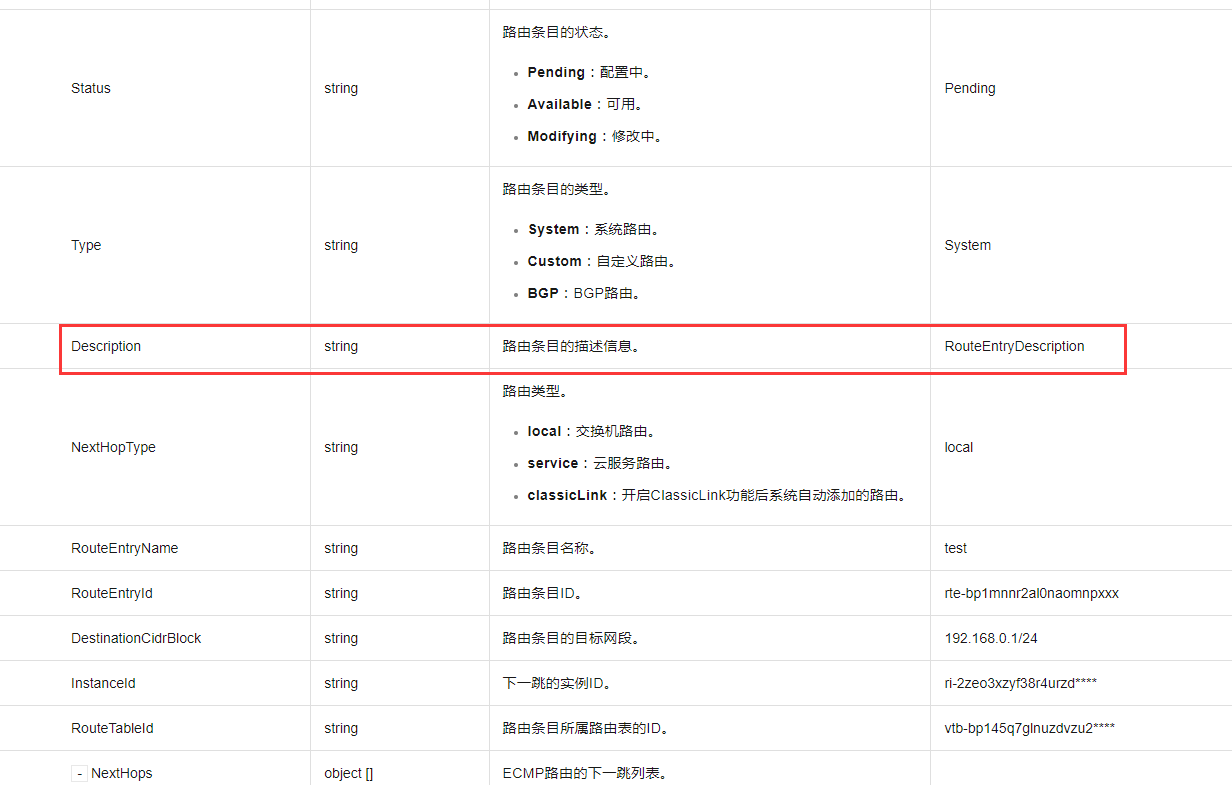Select the text ECMP路由的下一跳列表。
The width and height of the screenshot is (1232, 785).
point(584,773)
